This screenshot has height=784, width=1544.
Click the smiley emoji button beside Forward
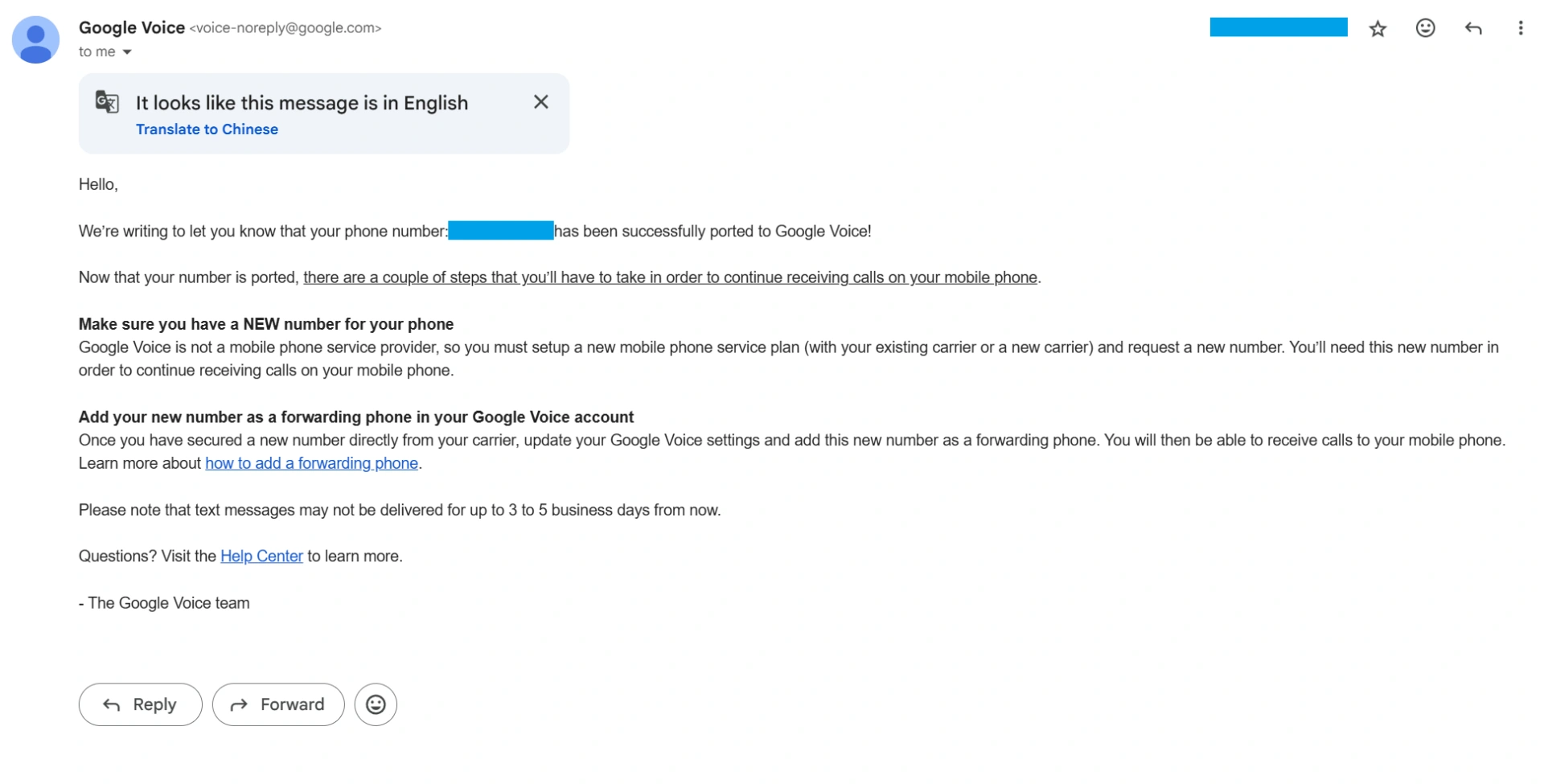(x=376, y=704)
